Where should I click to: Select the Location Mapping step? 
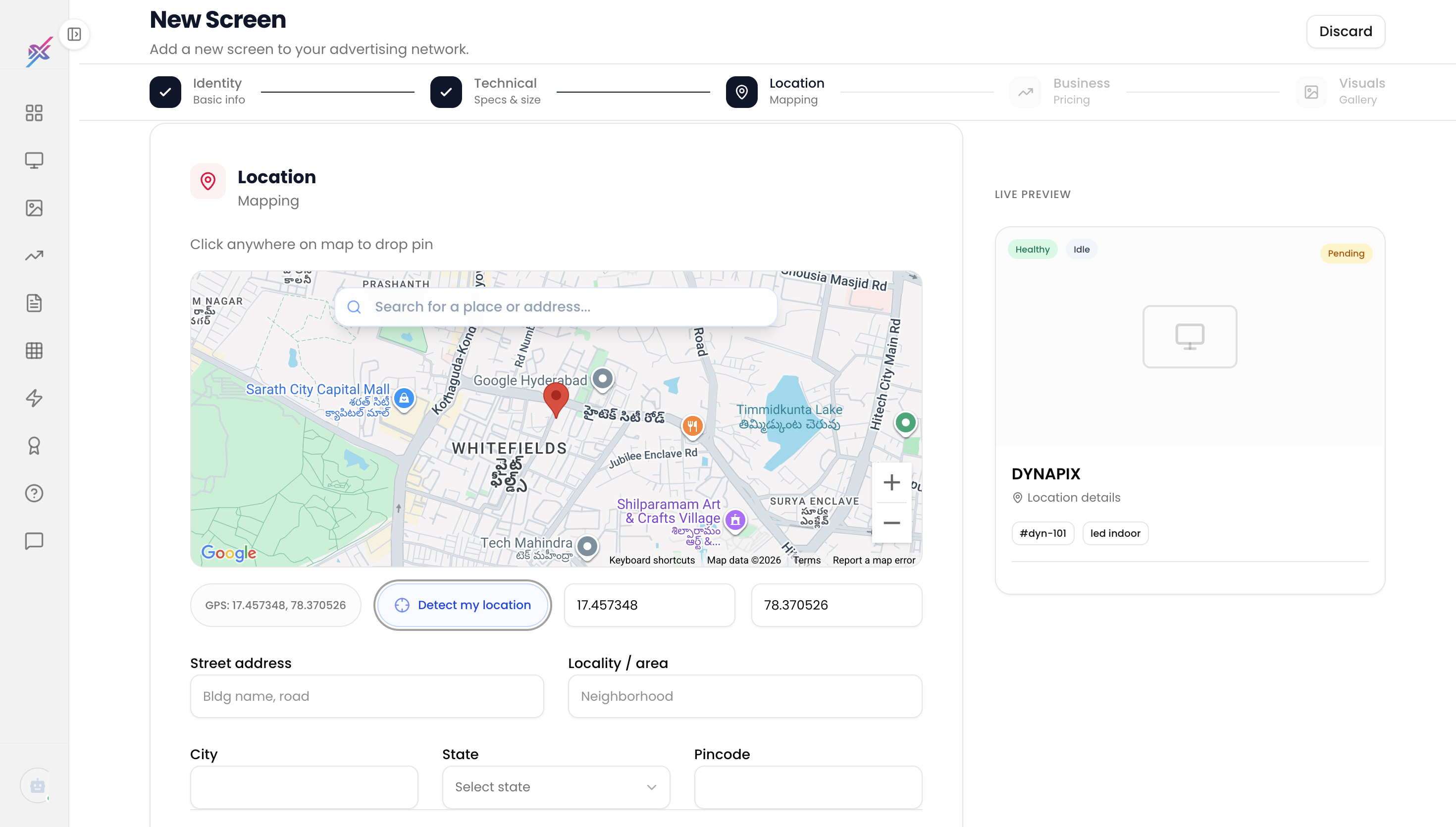click(775, 92)
